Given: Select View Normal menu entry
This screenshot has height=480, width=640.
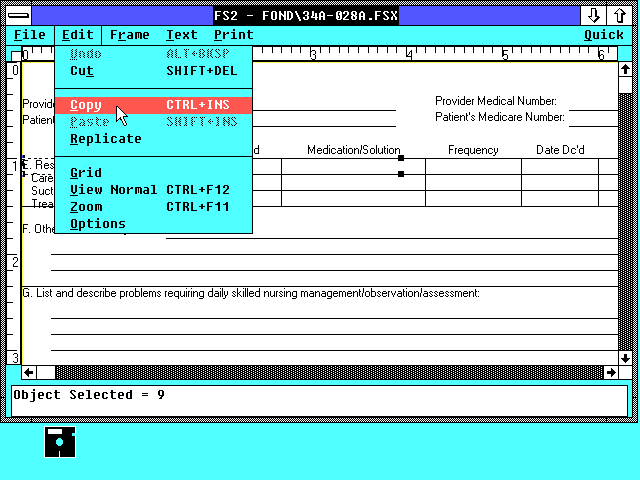Looking at the screenshot, I should click(x=153, y=190).
